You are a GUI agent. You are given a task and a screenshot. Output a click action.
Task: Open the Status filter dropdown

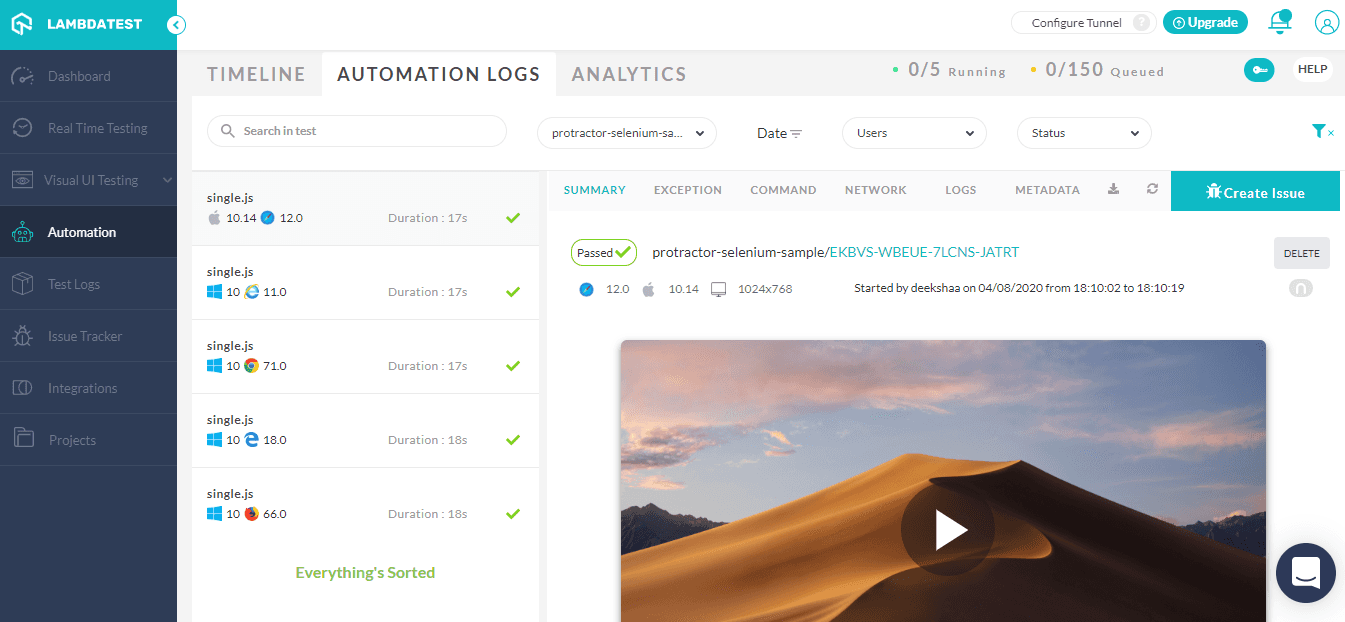1083,132
